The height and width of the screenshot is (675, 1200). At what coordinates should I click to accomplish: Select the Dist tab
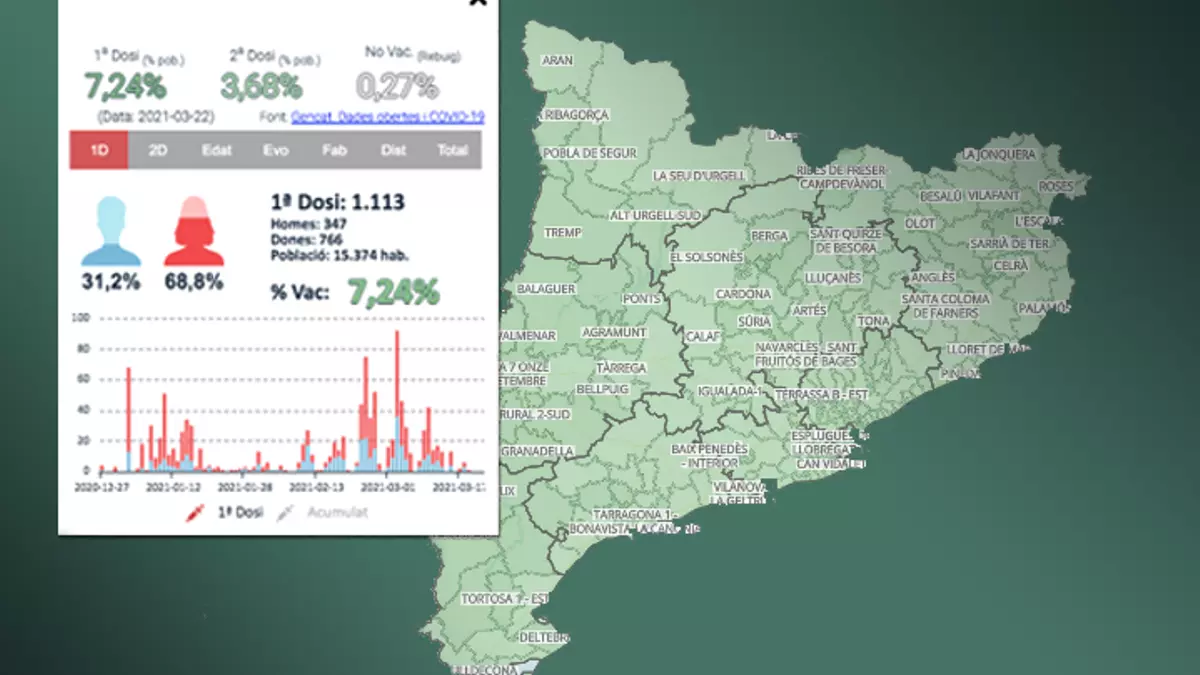[393, 150]
